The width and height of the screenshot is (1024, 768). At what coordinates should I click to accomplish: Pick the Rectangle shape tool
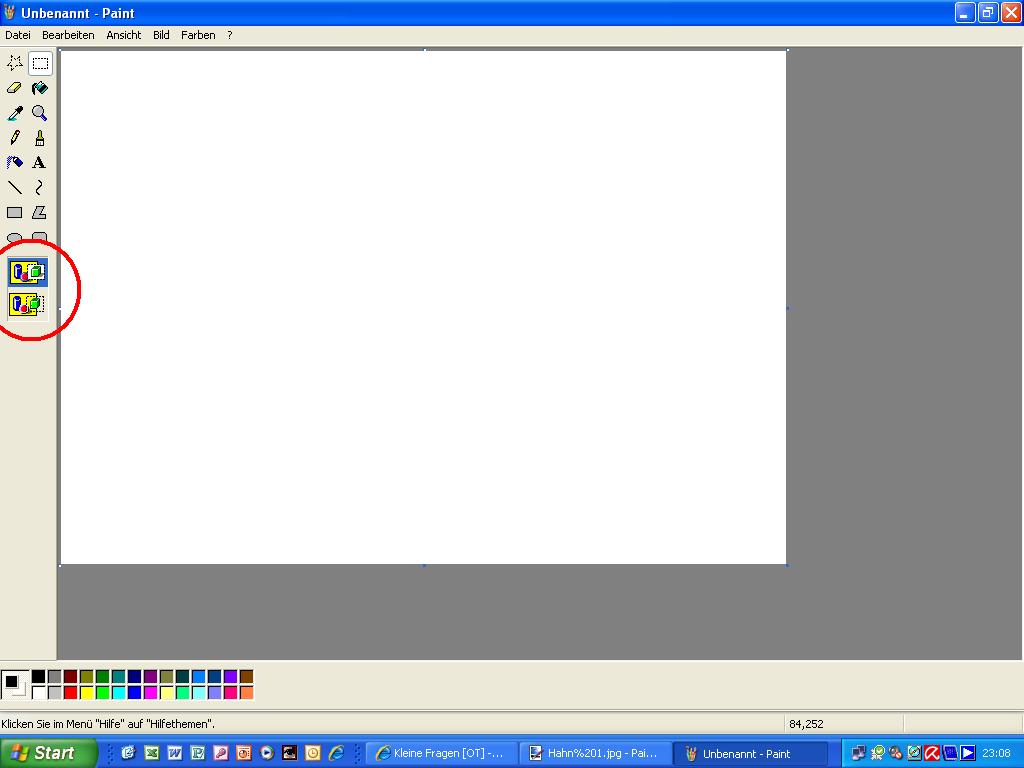14,213
